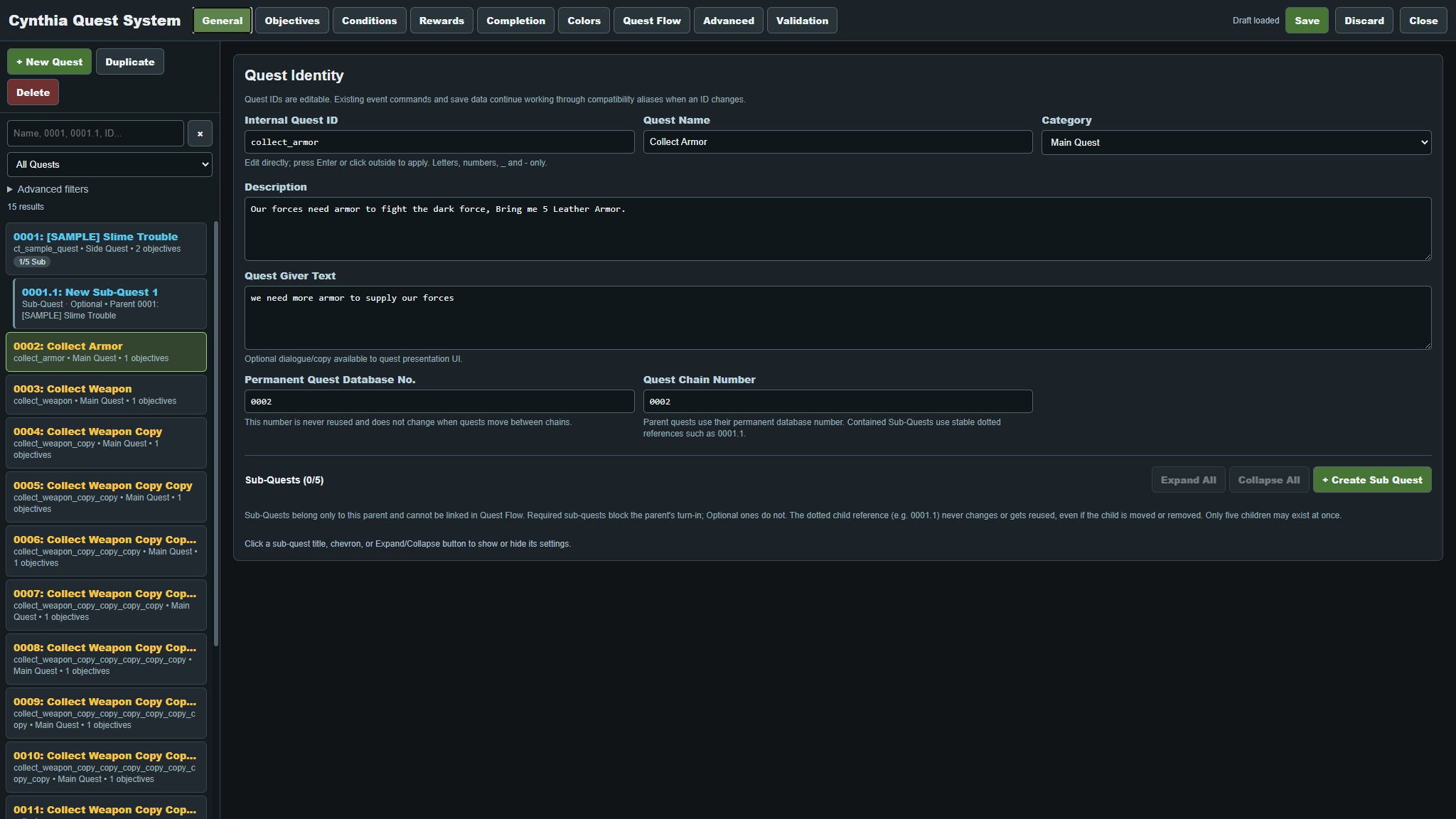Select quest 0005: Collect Weapon Copy Copy
The height and width of the screenshot is (819, 1456).
[106, 497]
